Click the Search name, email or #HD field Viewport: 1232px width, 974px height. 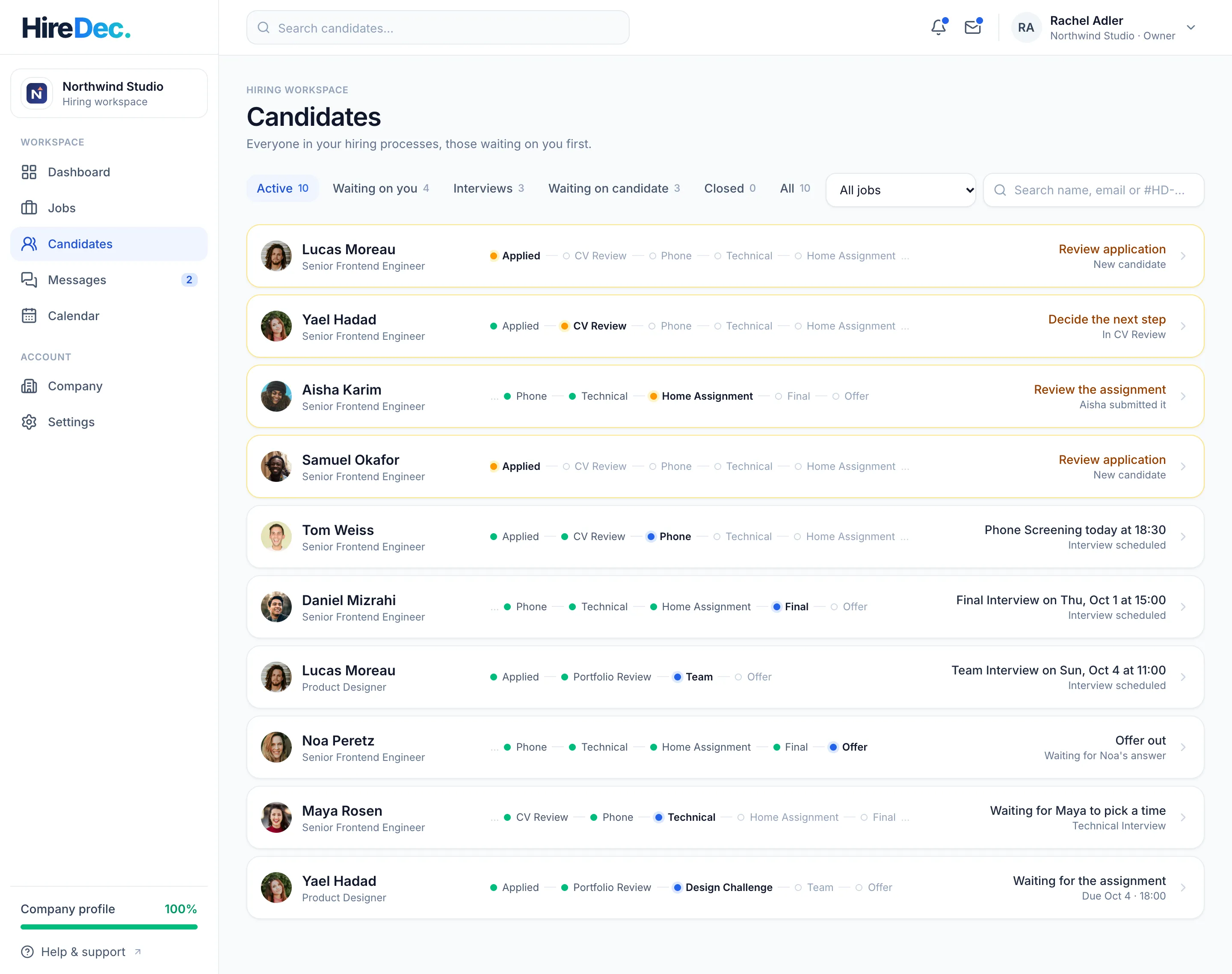tap(1093, 190)
